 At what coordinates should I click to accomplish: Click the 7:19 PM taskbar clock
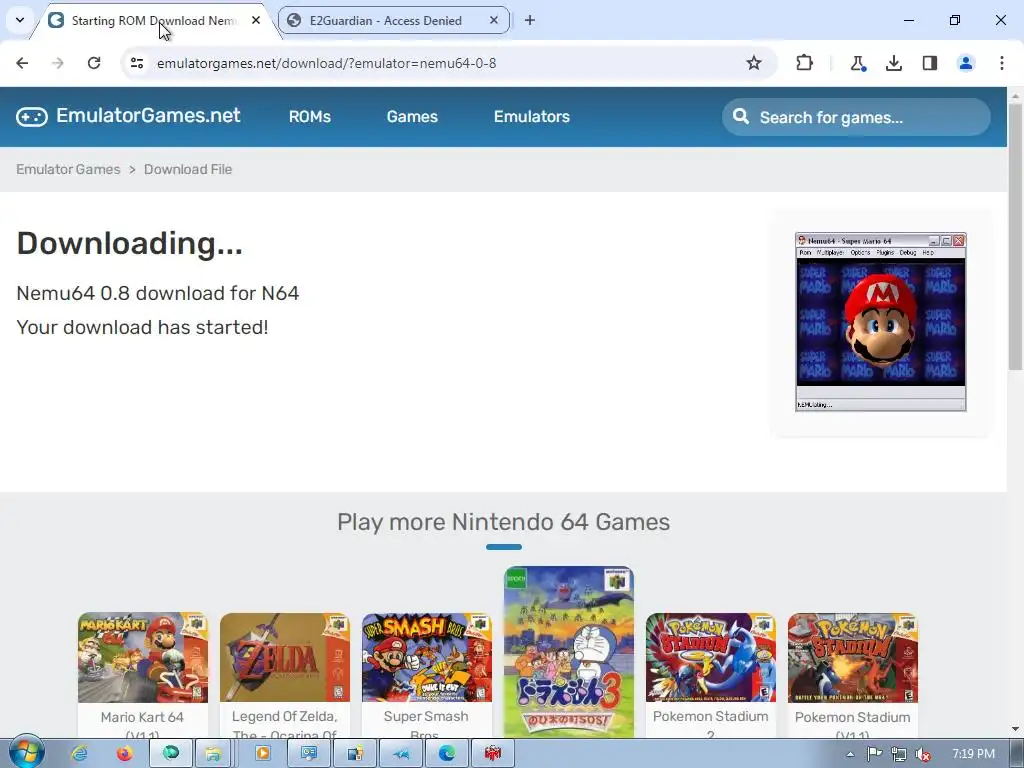973,754
